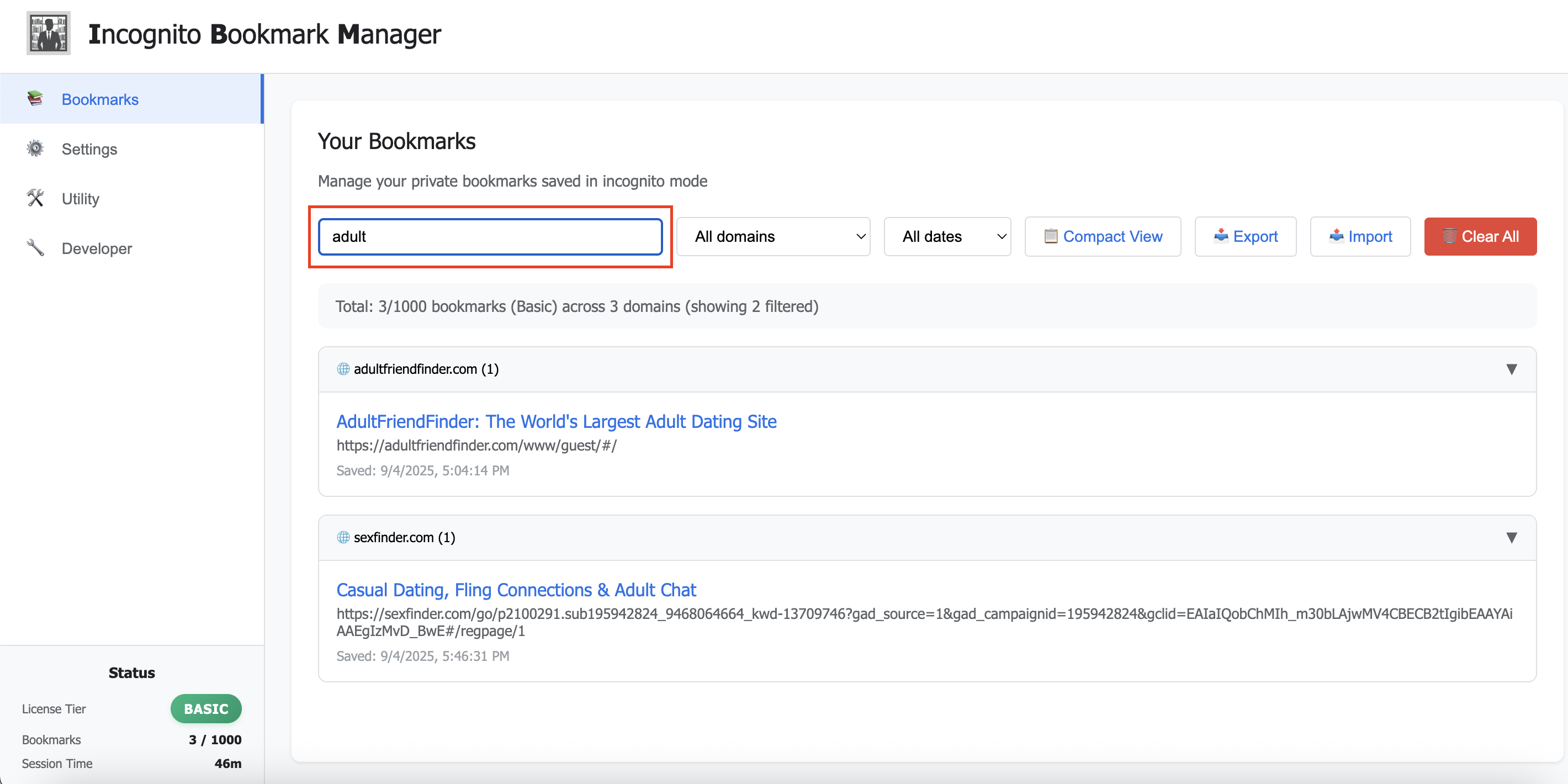Click the Utility tools icon

point(35,198)
